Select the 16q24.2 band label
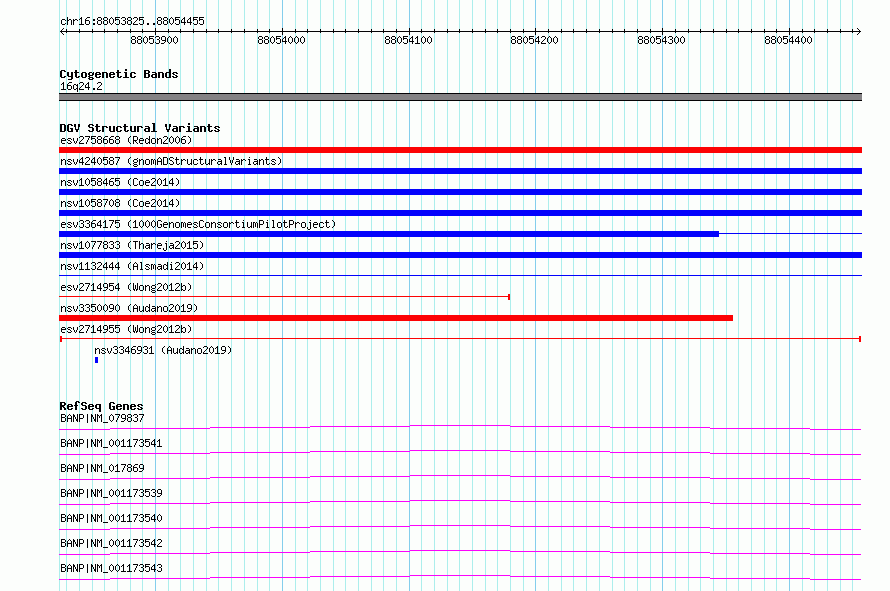 (81, 86)
